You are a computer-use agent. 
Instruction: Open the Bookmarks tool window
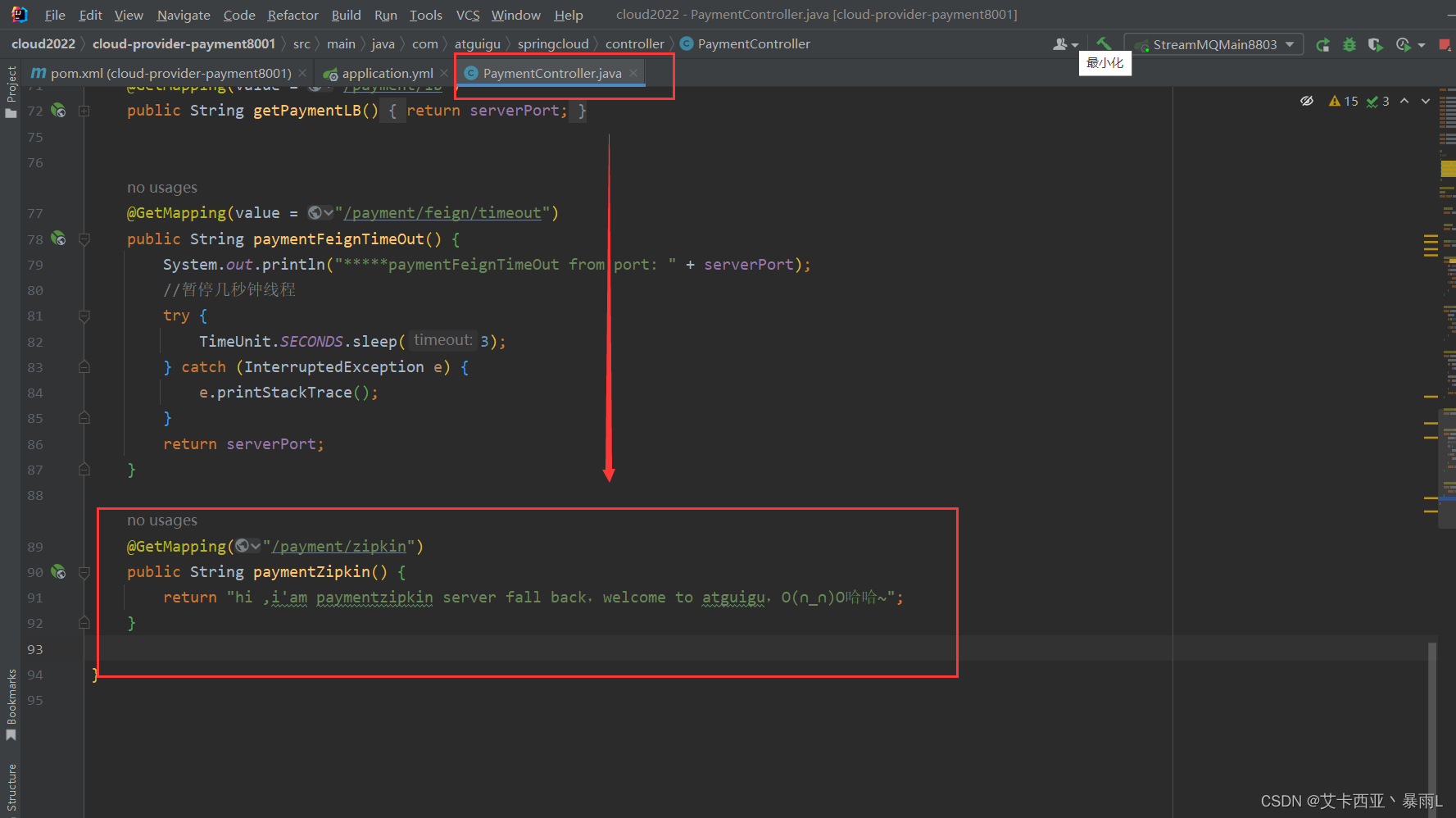[x=11, y=705]
